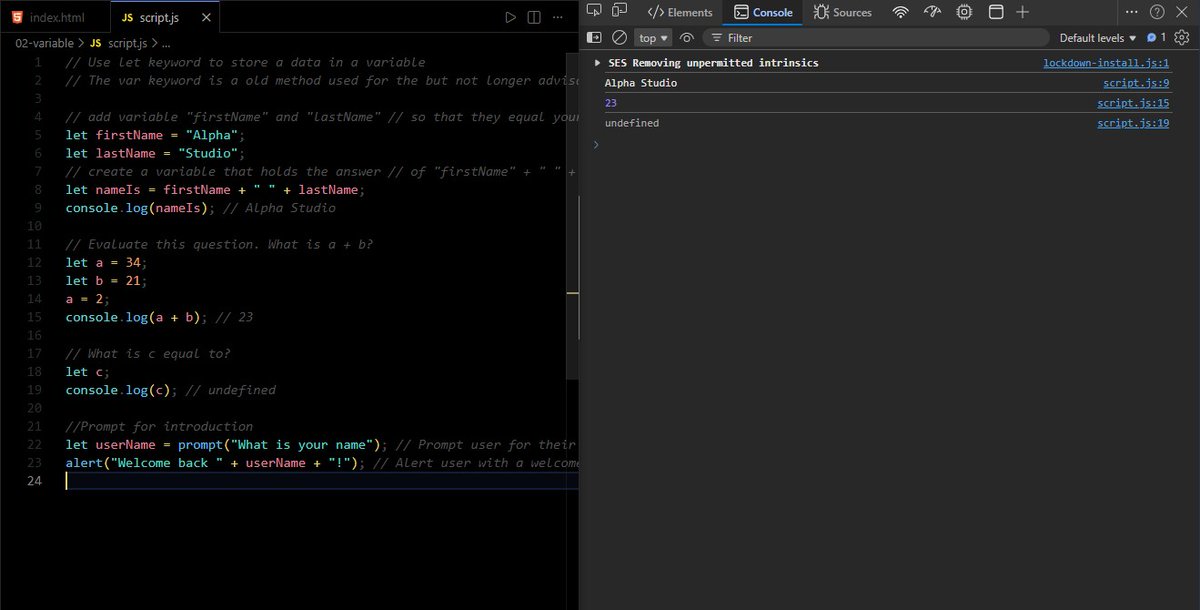The height and width of the screenshot is (610, 1200).
Task: Click the undefined console output
Action: (x=631, y=123)
